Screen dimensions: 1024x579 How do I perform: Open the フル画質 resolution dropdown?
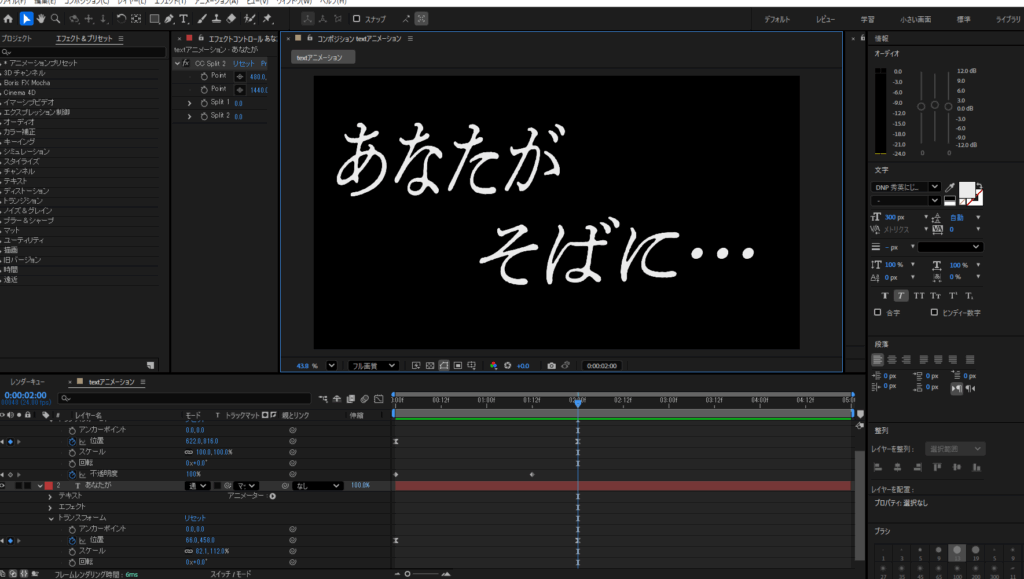click(x=372, y=366)
